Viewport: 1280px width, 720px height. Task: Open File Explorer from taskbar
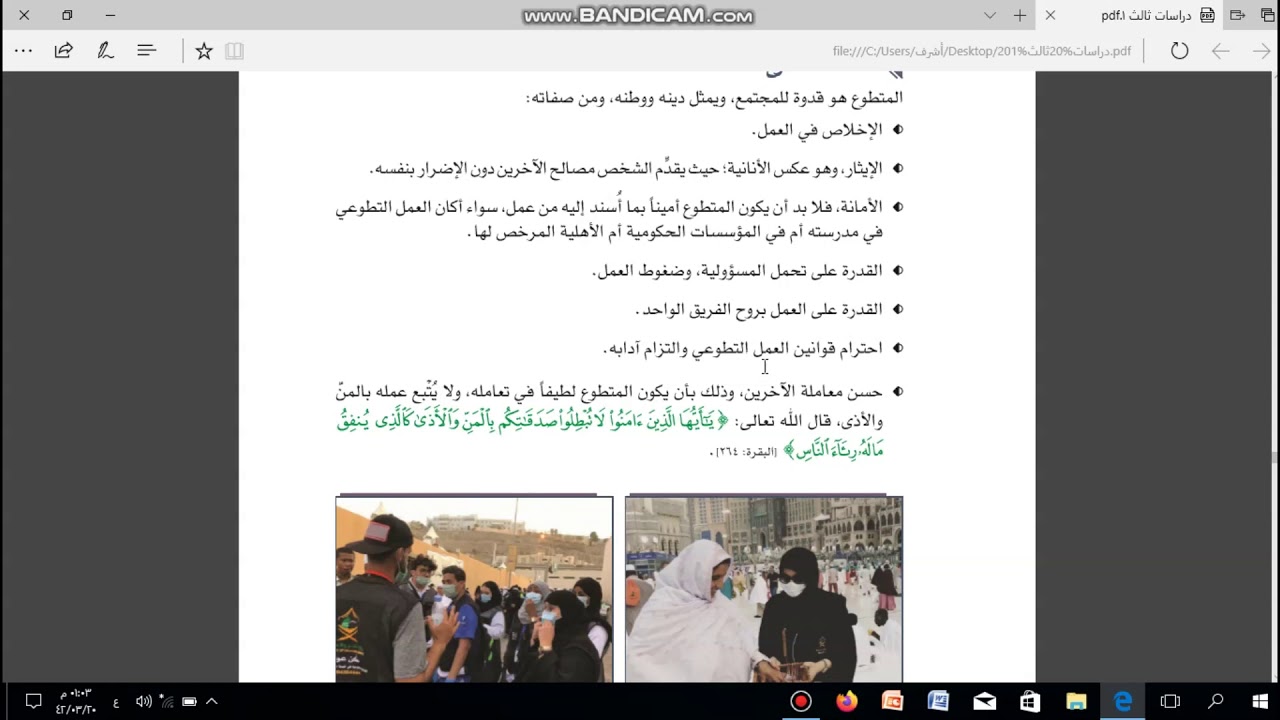tap(1077, 701)
